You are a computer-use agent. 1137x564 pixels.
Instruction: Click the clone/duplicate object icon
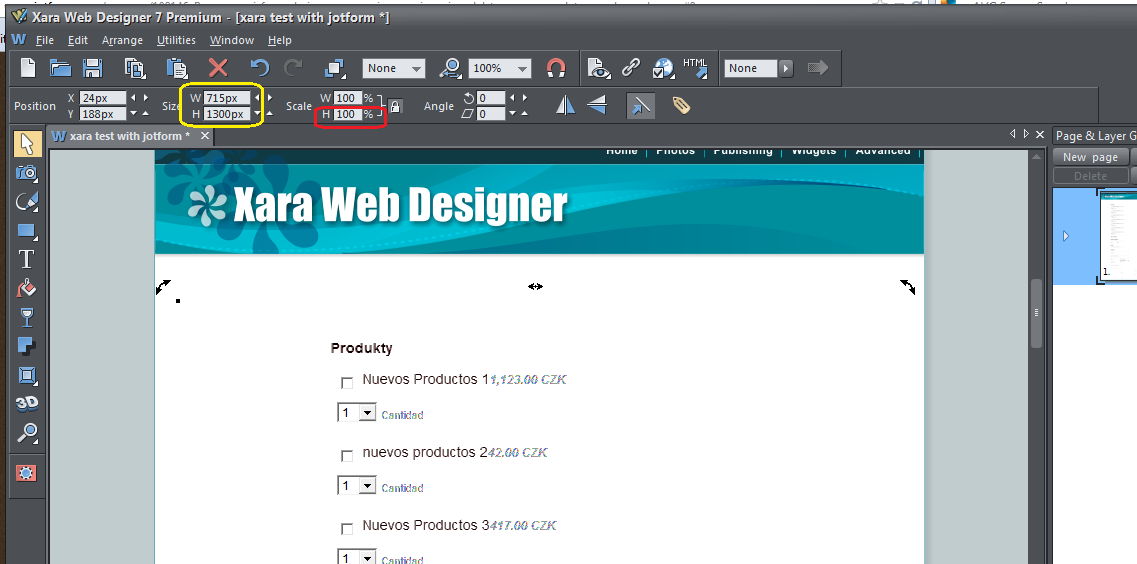(x=335, y=68)
